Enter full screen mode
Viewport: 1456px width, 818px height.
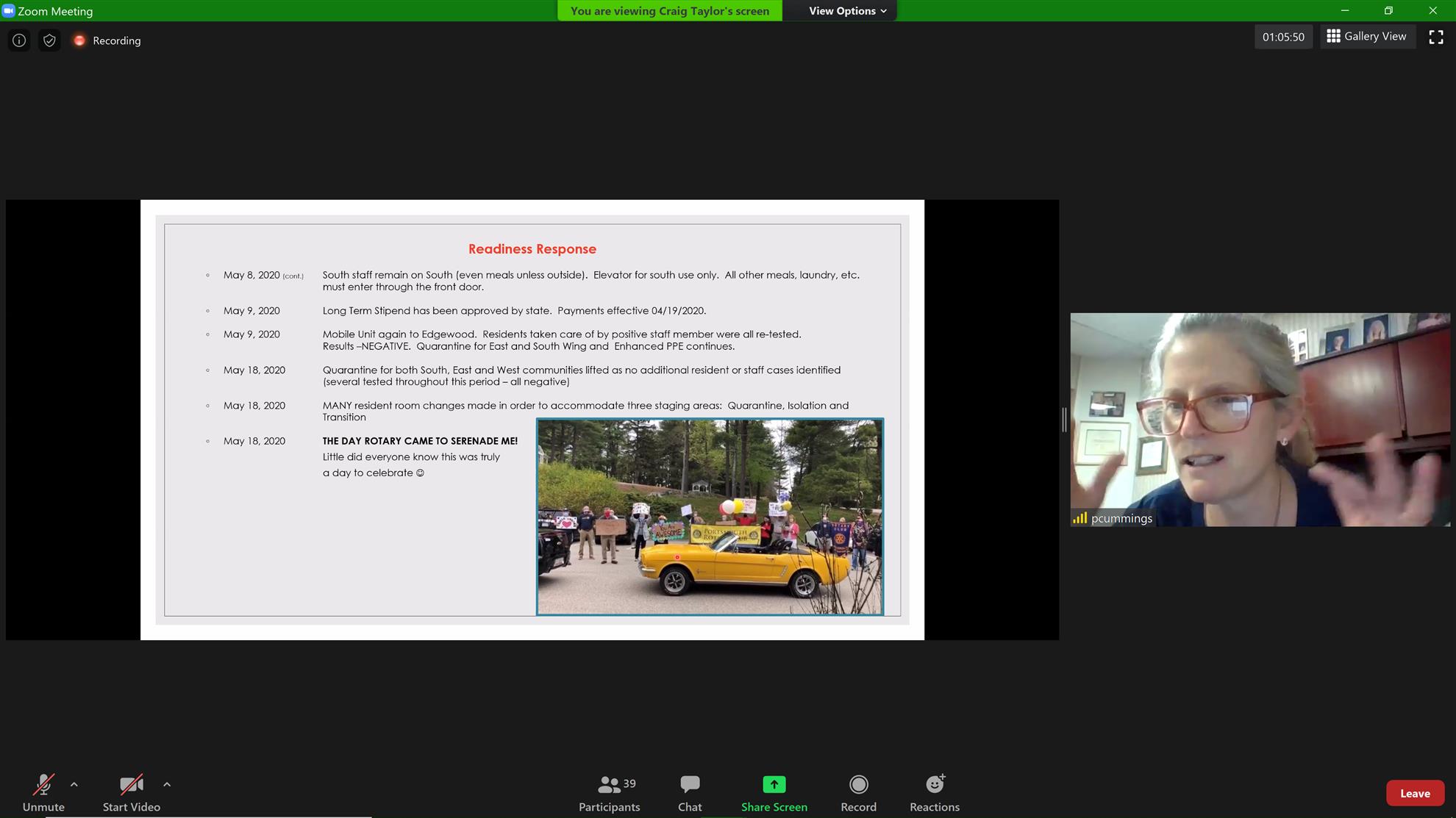pos(1435,37)
